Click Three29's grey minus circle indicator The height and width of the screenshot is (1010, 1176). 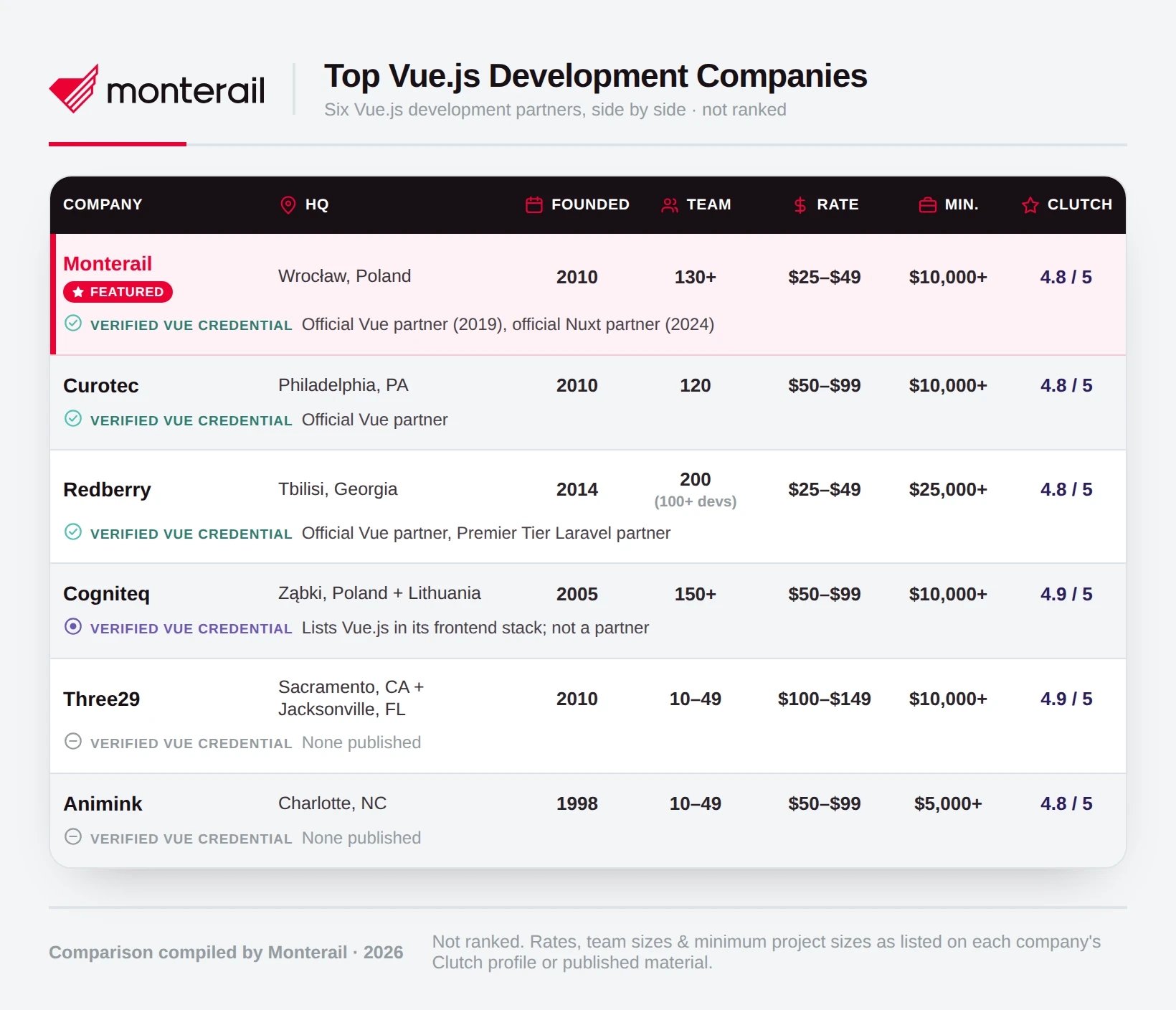coord(73,741)
